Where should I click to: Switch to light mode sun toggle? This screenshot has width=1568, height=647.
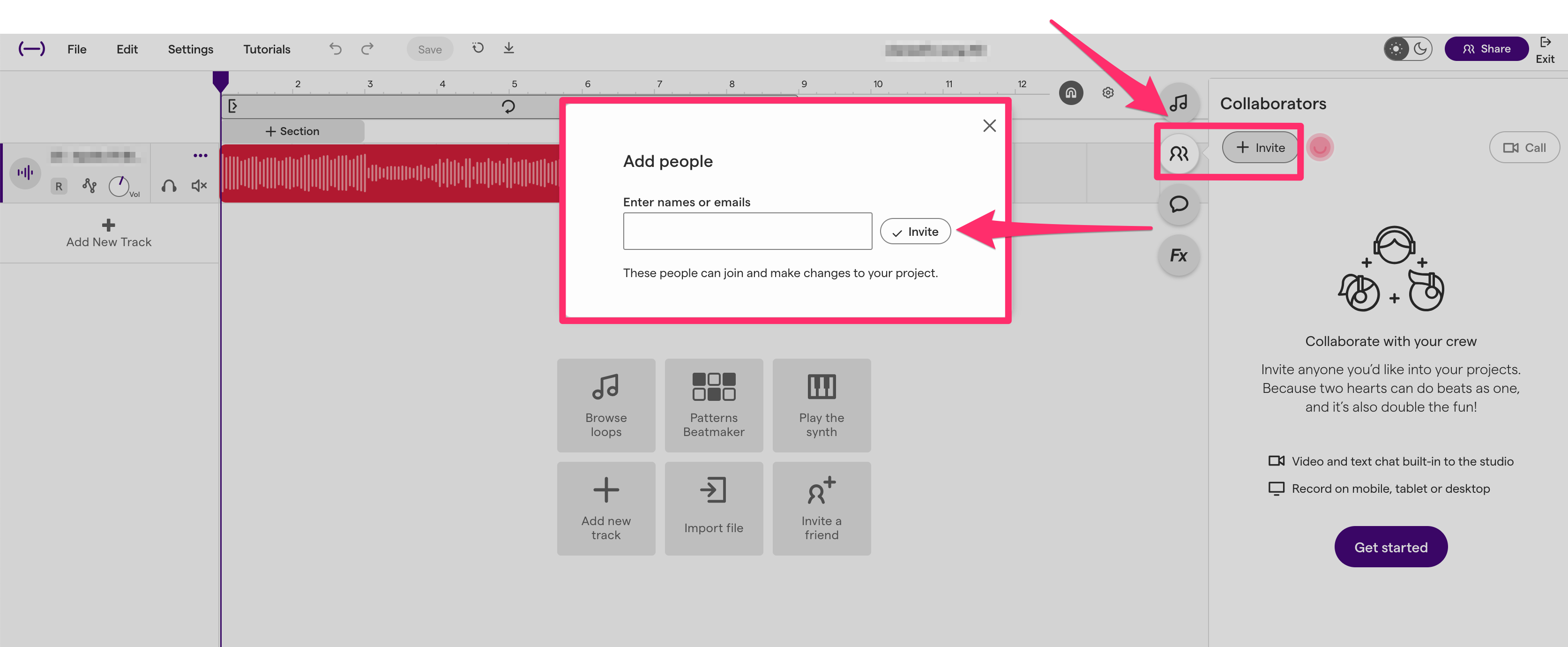(x=1396, y=49)
